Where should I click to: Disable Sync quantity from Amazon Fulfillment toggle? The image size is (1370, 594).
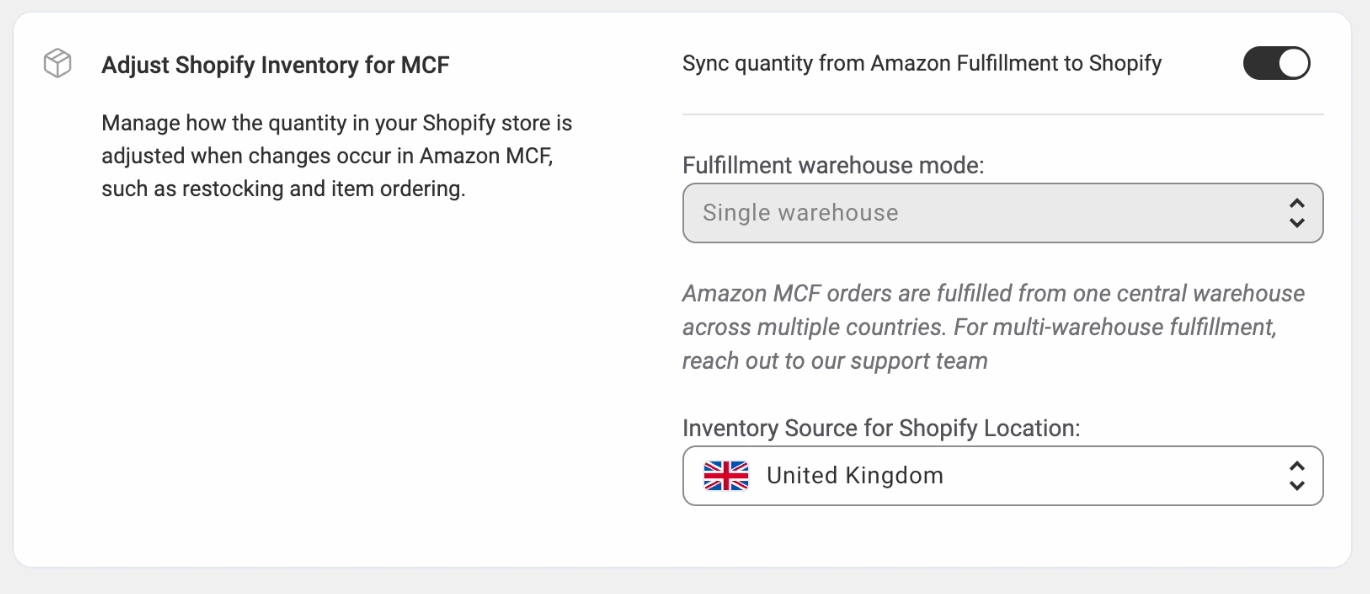1276,64
